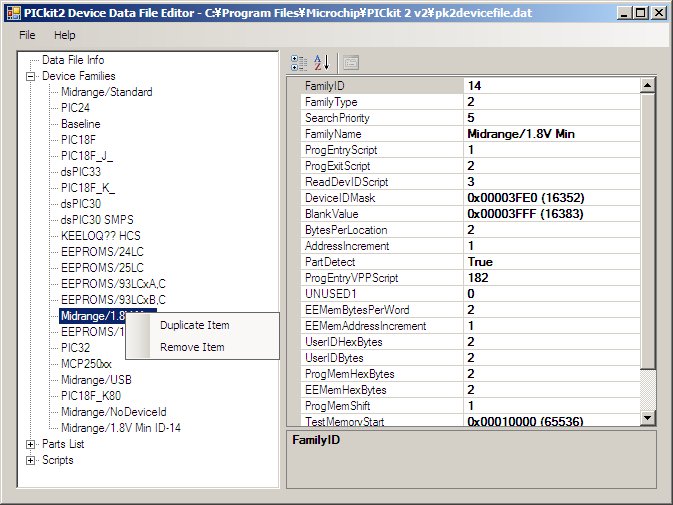
Task: Select the EEPROMS/25LC family
Action: click(102, 268)
